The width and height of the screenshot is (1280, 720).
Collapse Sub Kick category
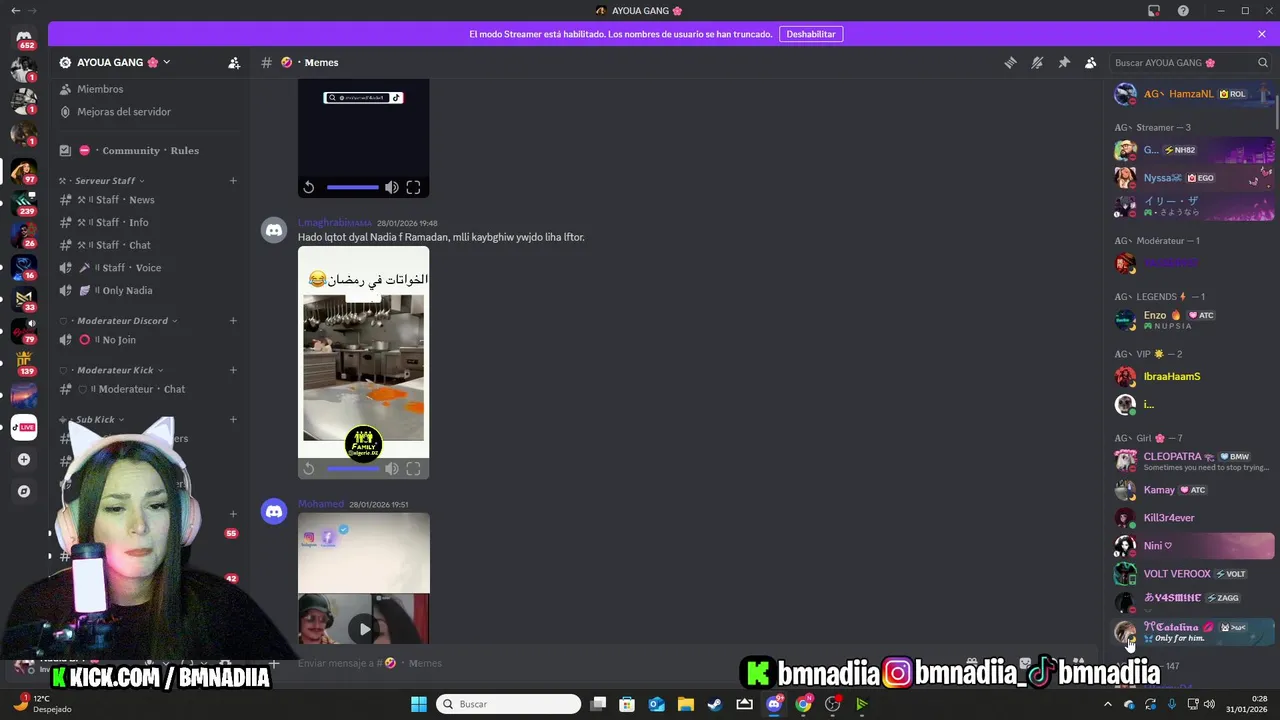[92, 420]
